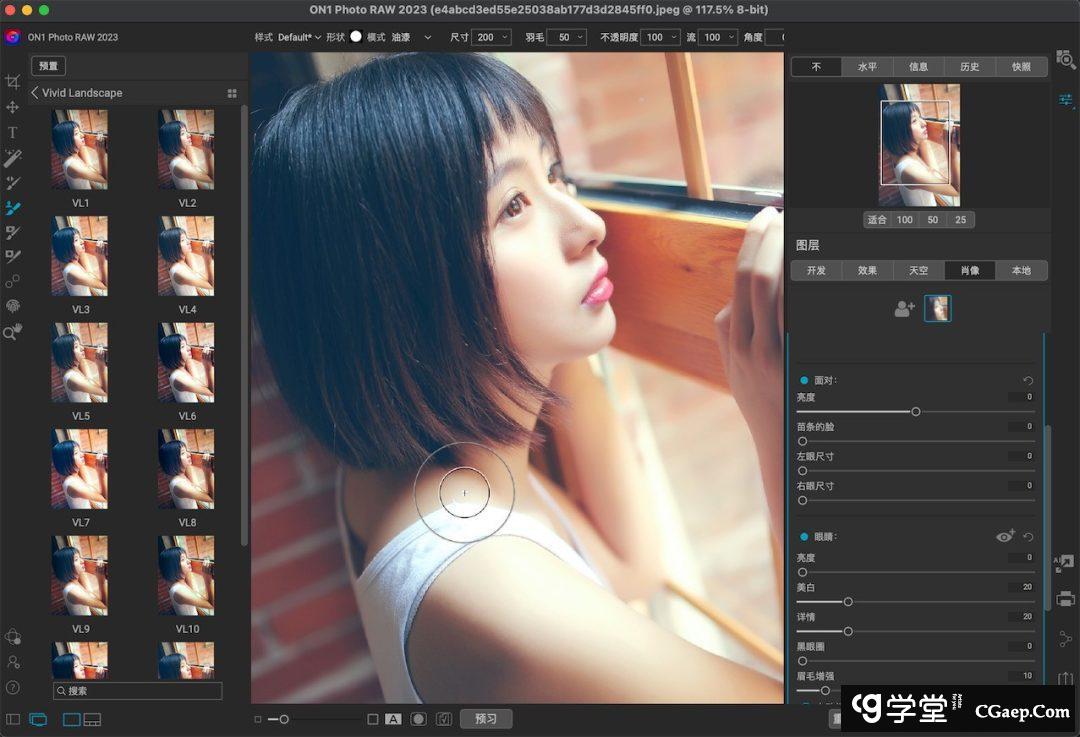Select the Magic wand tool
This screenshot has width=1080, height=737.
(13, 158)
